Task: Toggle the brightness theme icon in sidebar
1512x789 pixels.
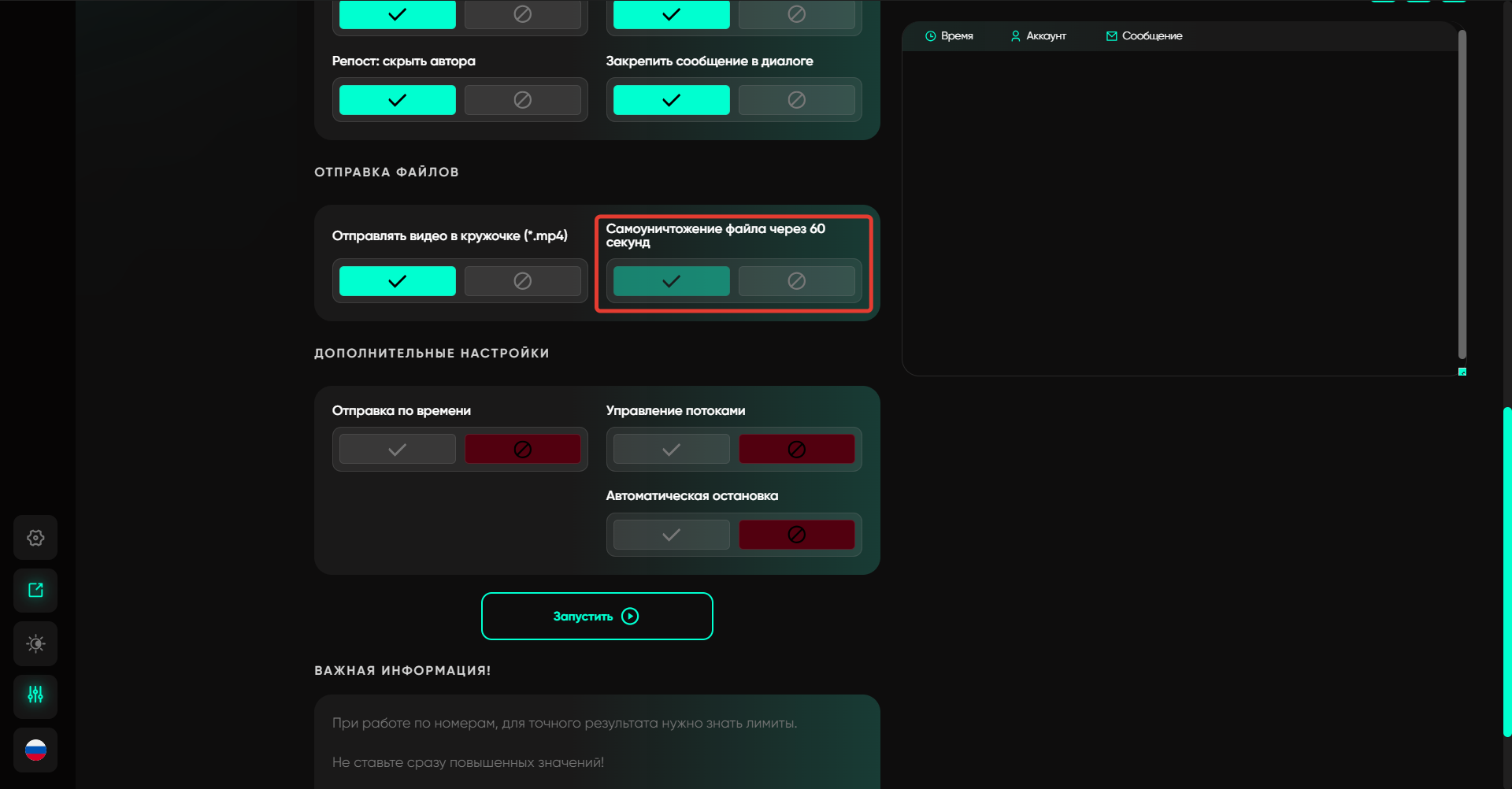Action: 35,644
